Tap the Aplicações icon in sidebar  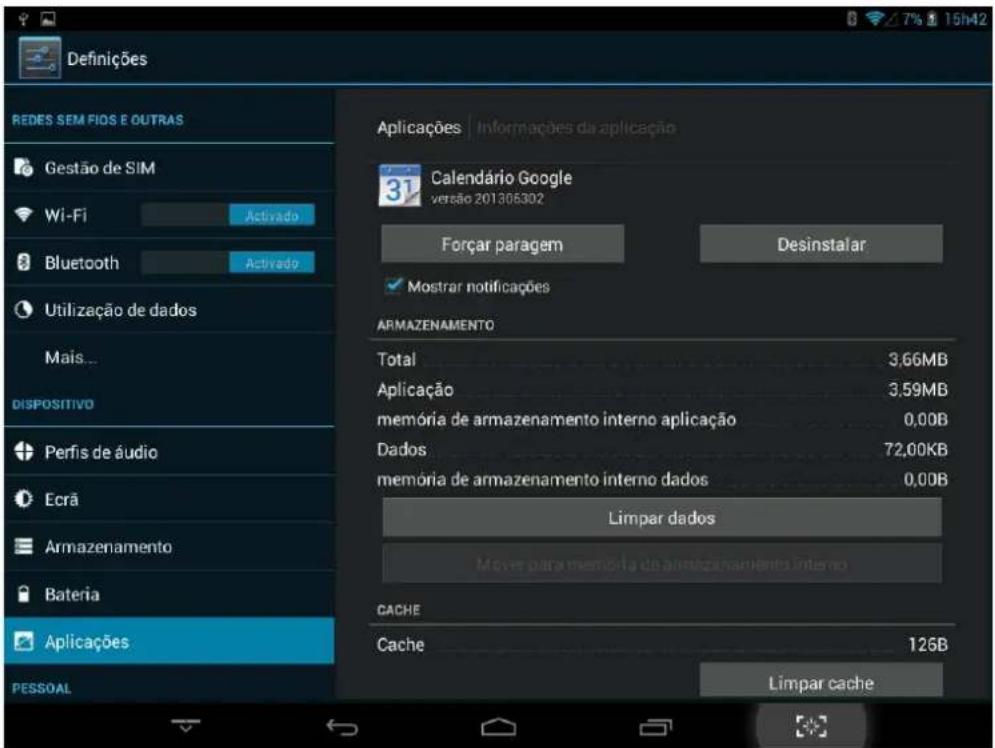click(23, 641)
